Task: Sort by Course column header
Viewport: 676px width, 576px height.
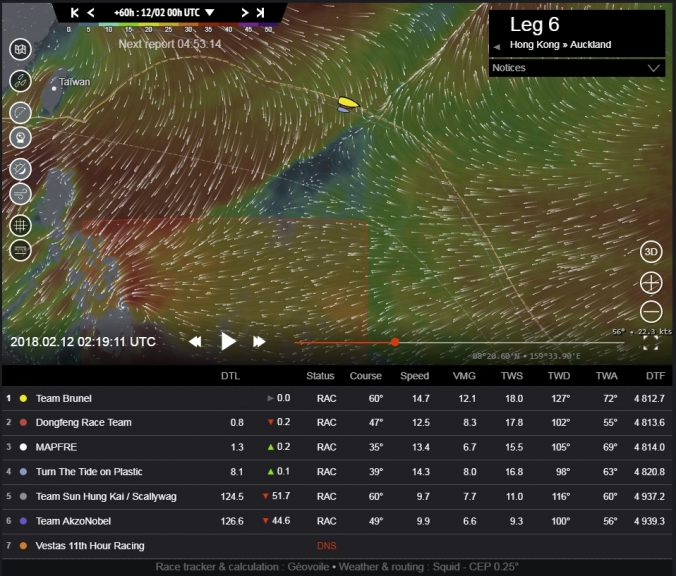Action: (x=366, y=376)
